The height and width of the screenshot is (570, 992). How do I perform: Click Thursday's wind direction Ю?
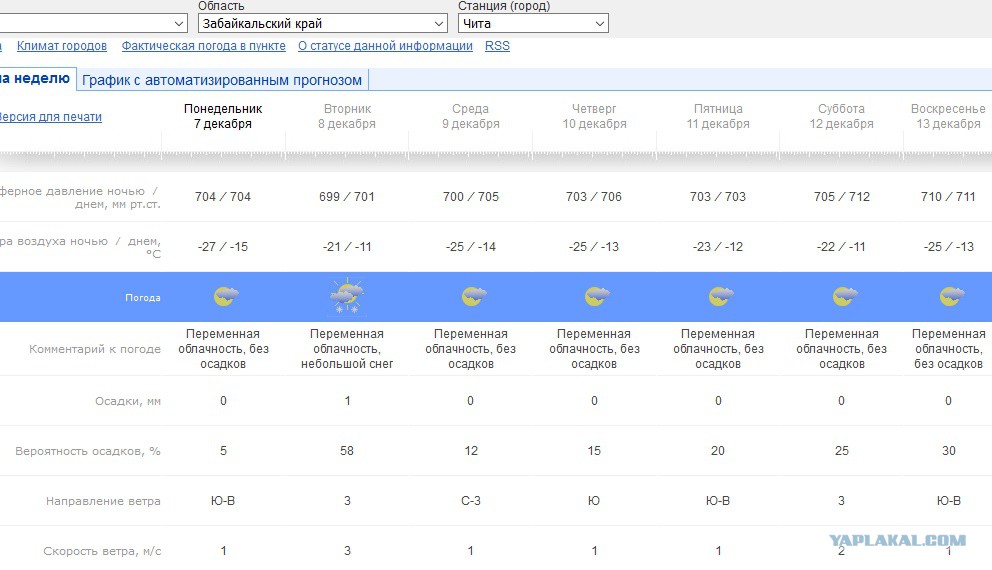[x=594, y=500]
